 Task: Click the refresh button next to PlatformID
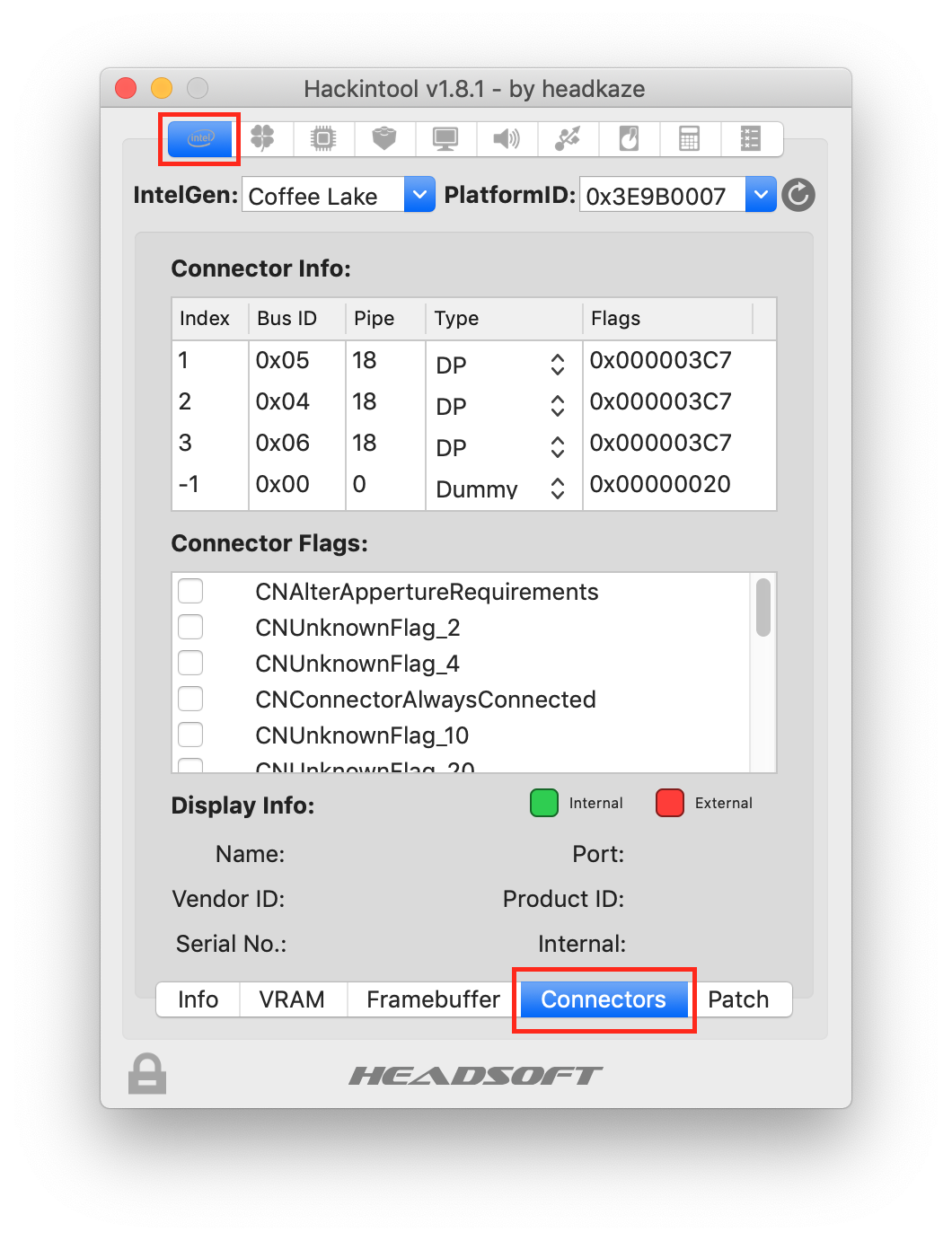(798, 194)
